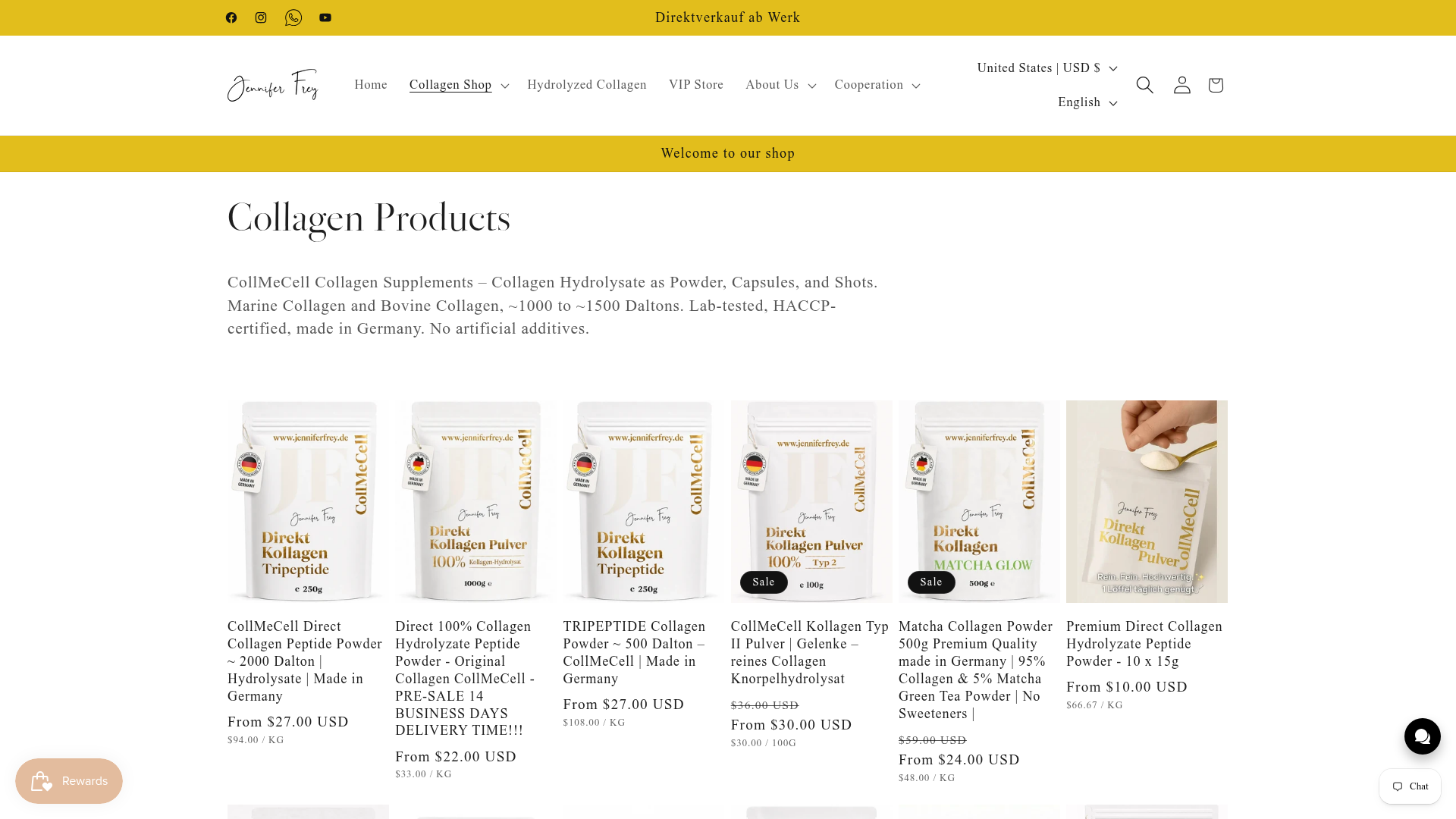
Task: Open Matcha Glow 500g product image
Action: [979, 501]
